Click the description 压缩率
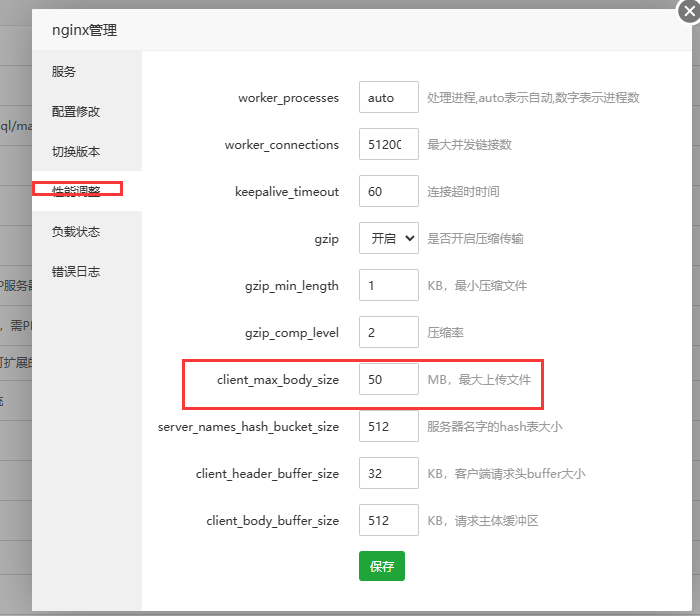Image resolution: width=700 pixels, height=616 pixels. click(x=445, y=333)
